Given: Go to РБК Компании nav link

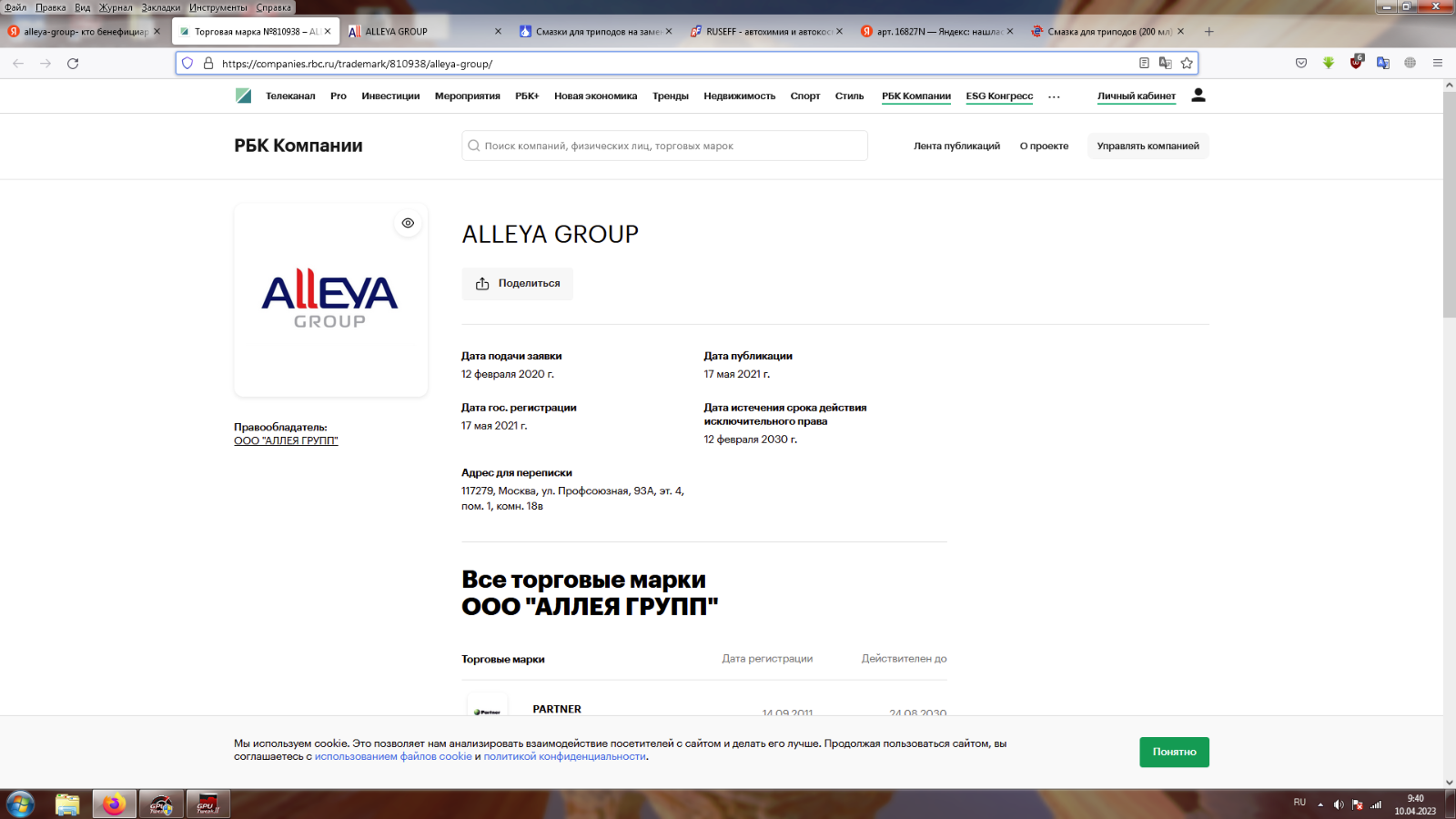Looking at the screenshot, I should 916,96.
